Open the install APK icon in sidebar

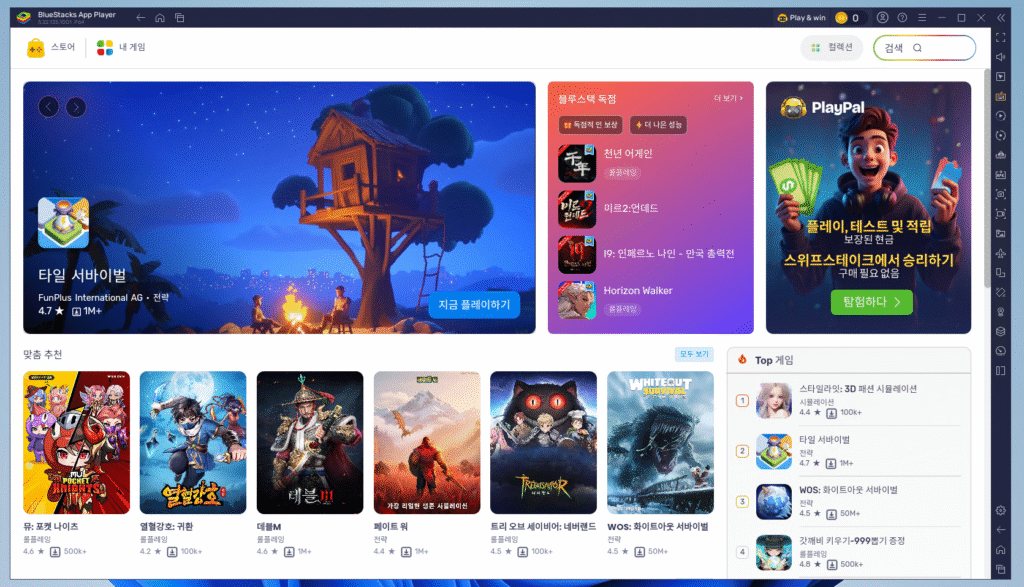(1001, 175)
